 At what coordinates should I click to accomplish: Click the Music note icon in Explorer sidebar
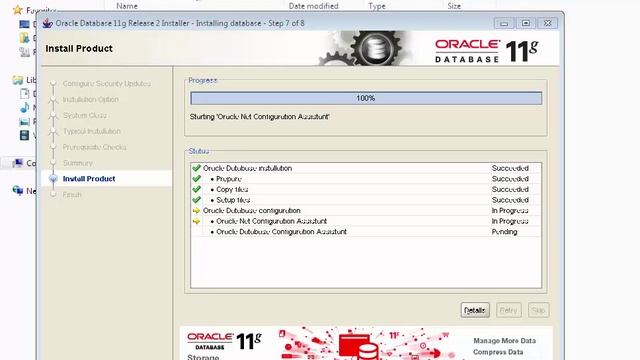[24, 108]
